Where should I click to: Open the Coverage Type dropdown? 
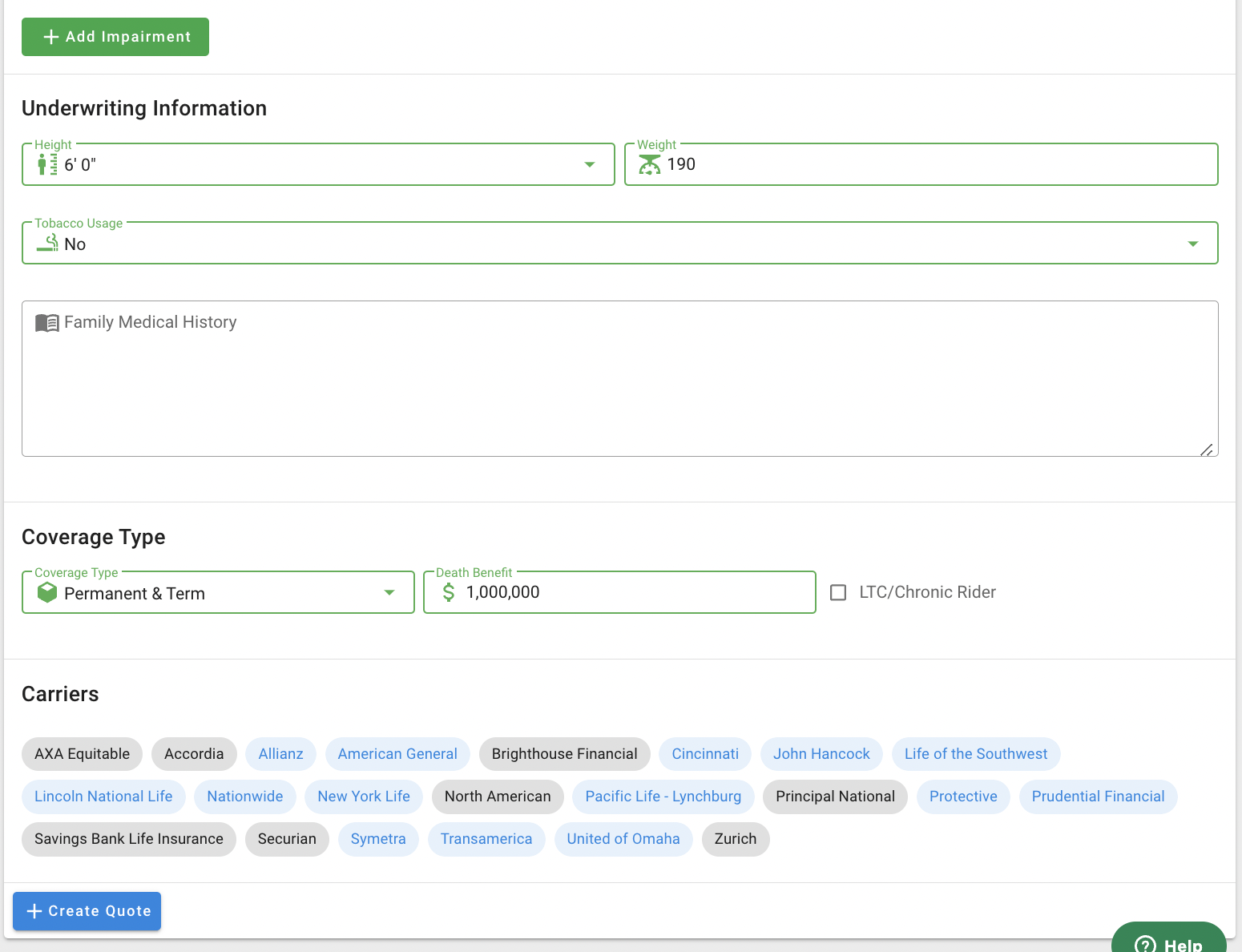(389, 593)
